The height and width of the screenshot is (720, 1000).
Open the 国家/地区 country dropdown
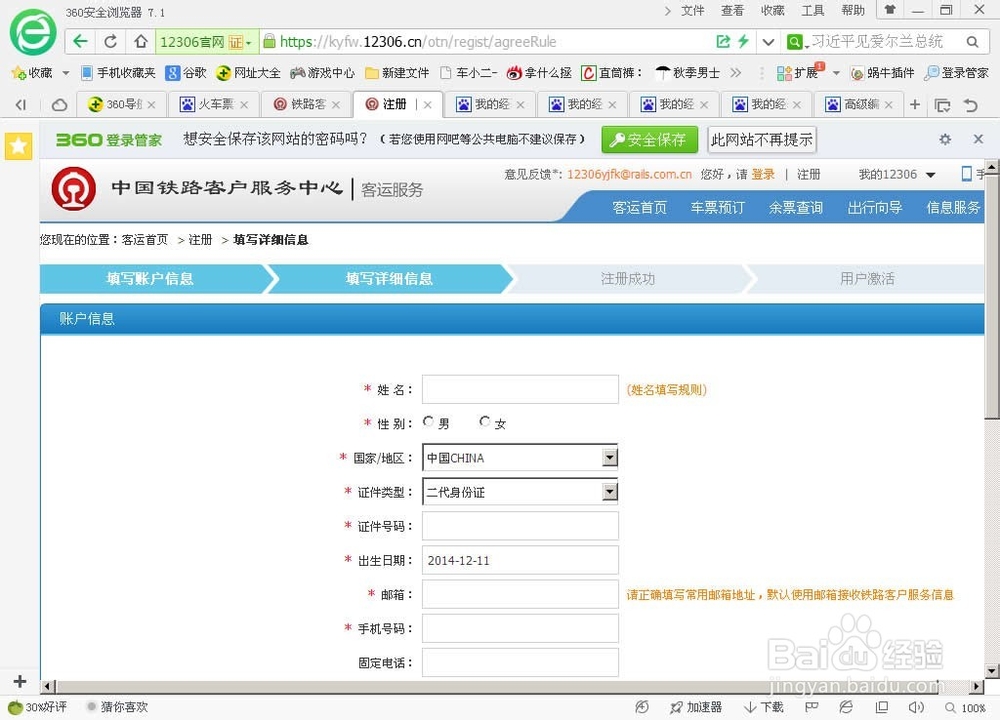click(610, 457)
